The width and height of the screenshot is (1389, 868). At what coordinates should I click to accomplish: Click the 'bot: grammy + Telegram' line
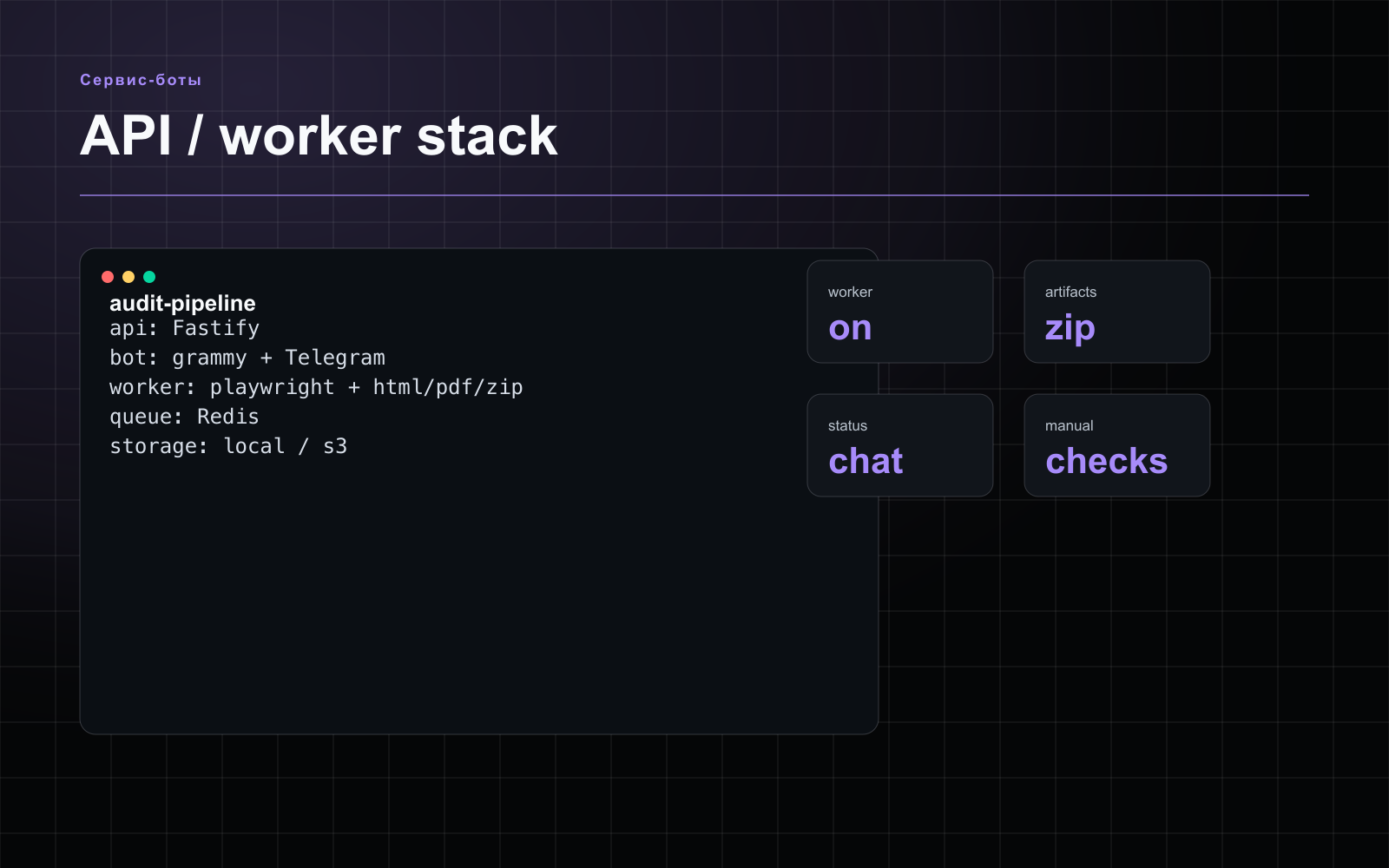point(247,358)
